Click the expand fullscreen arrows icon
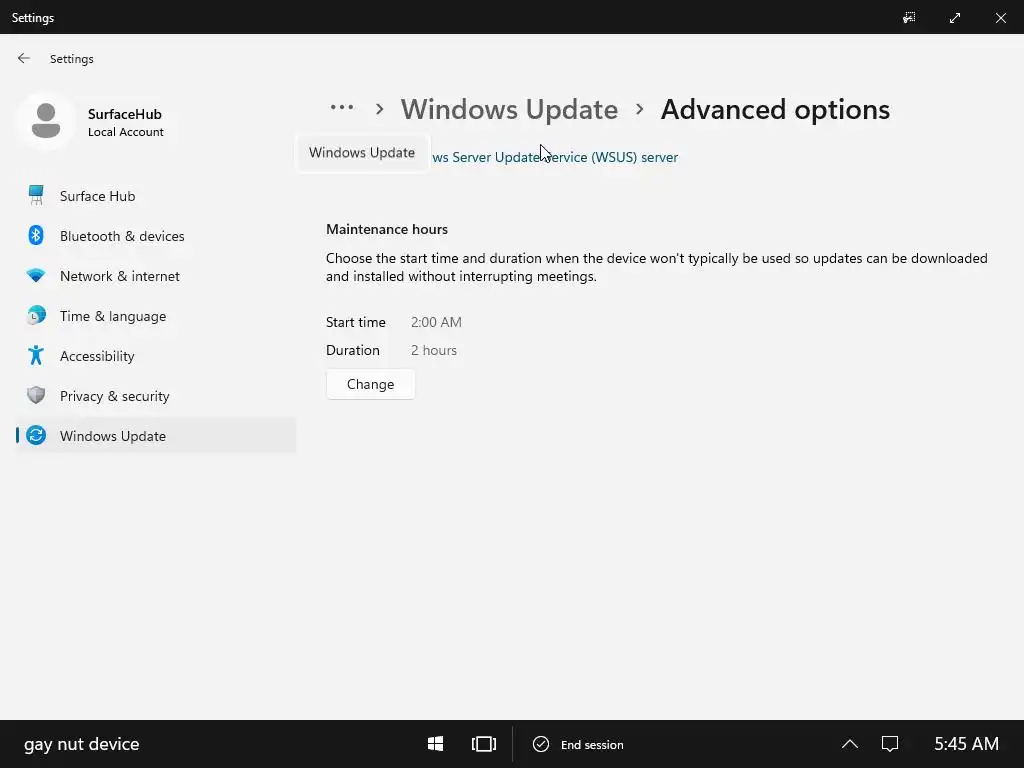Image resolution: width=1024 pixels, height=768 pixels. [x=955, y=18]
